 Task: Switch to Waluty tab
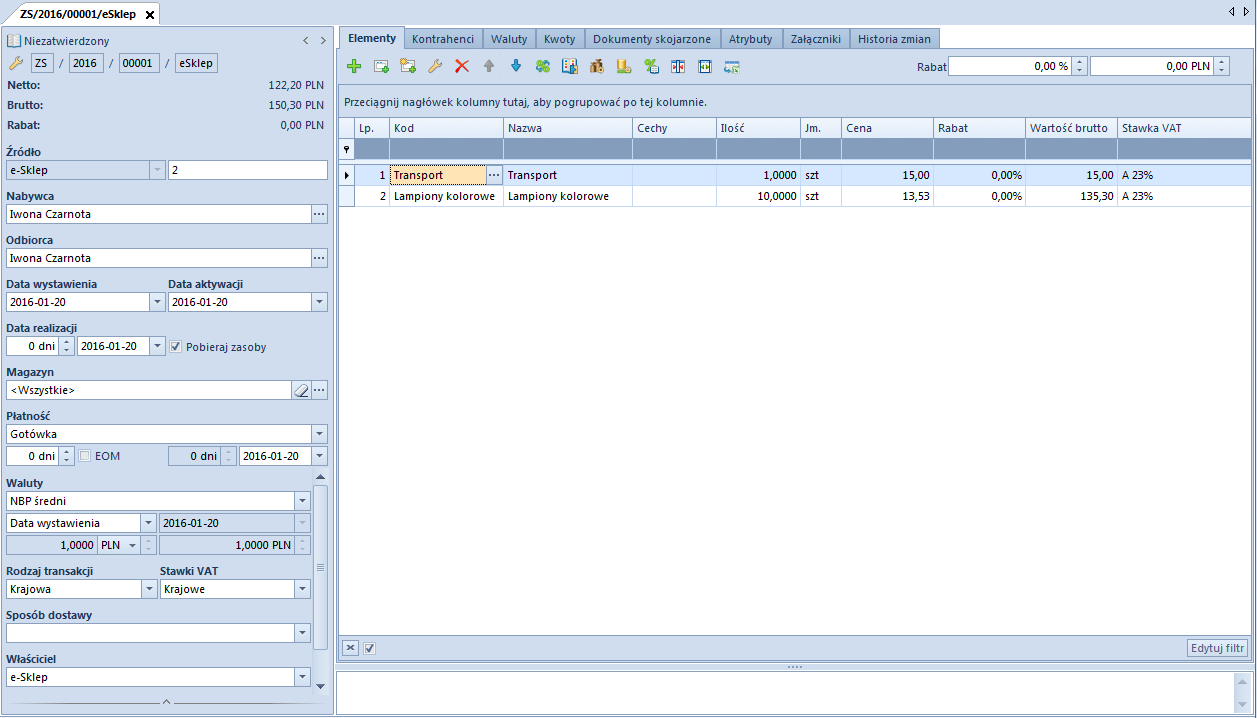point(509,39)
